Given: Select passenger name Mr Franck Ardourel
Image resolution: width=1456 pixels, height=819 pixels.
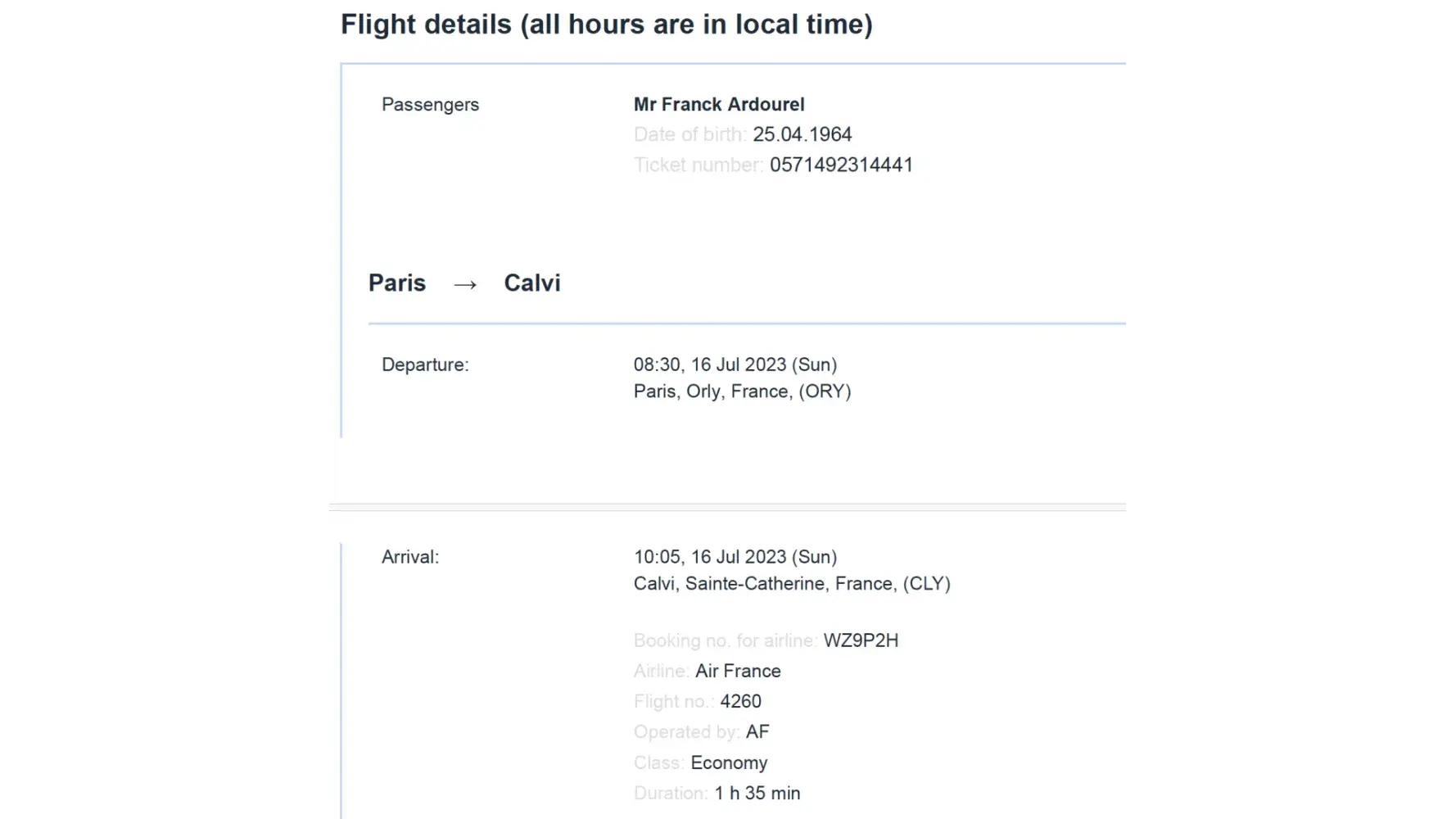Looking at the screenshot, I should pyautogui.click(x=718, y=105).
